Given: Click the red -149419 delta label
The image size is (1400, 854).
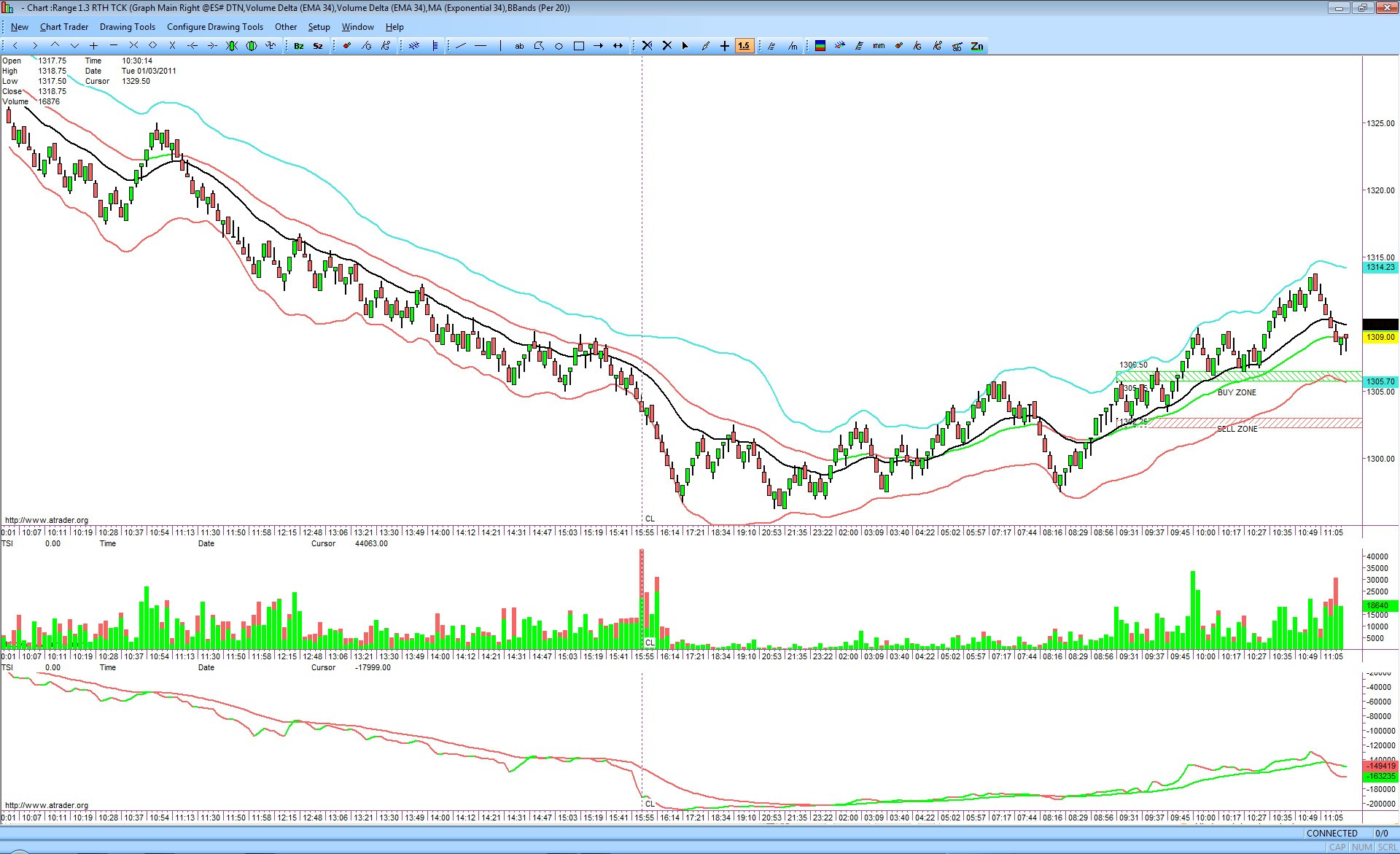Looking at the screenshot, I should 1380,766.
